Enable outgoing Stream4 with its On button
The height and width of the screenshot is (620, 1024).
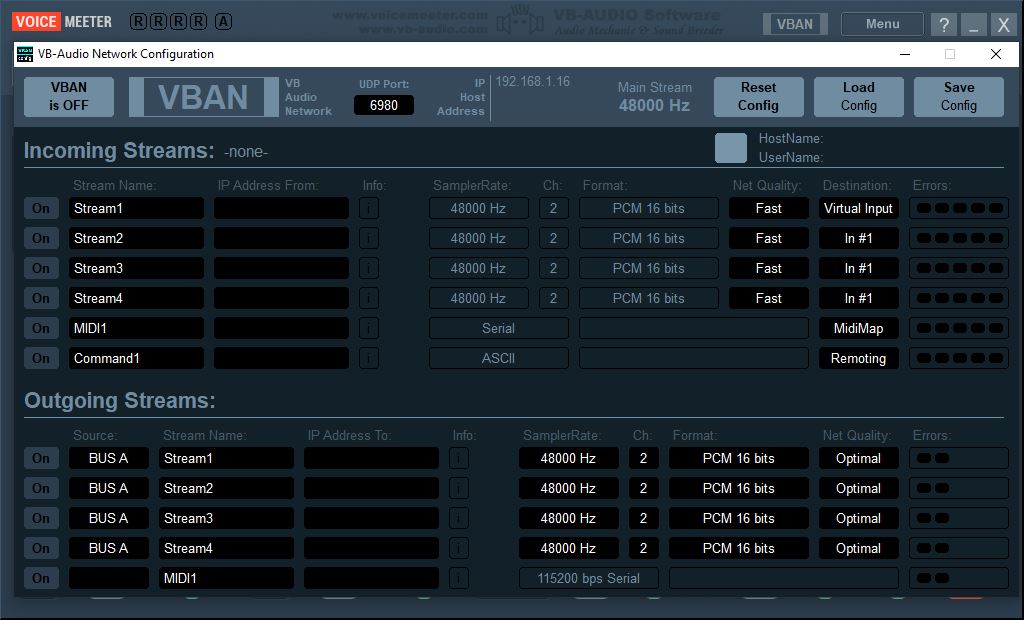point(41,549)
